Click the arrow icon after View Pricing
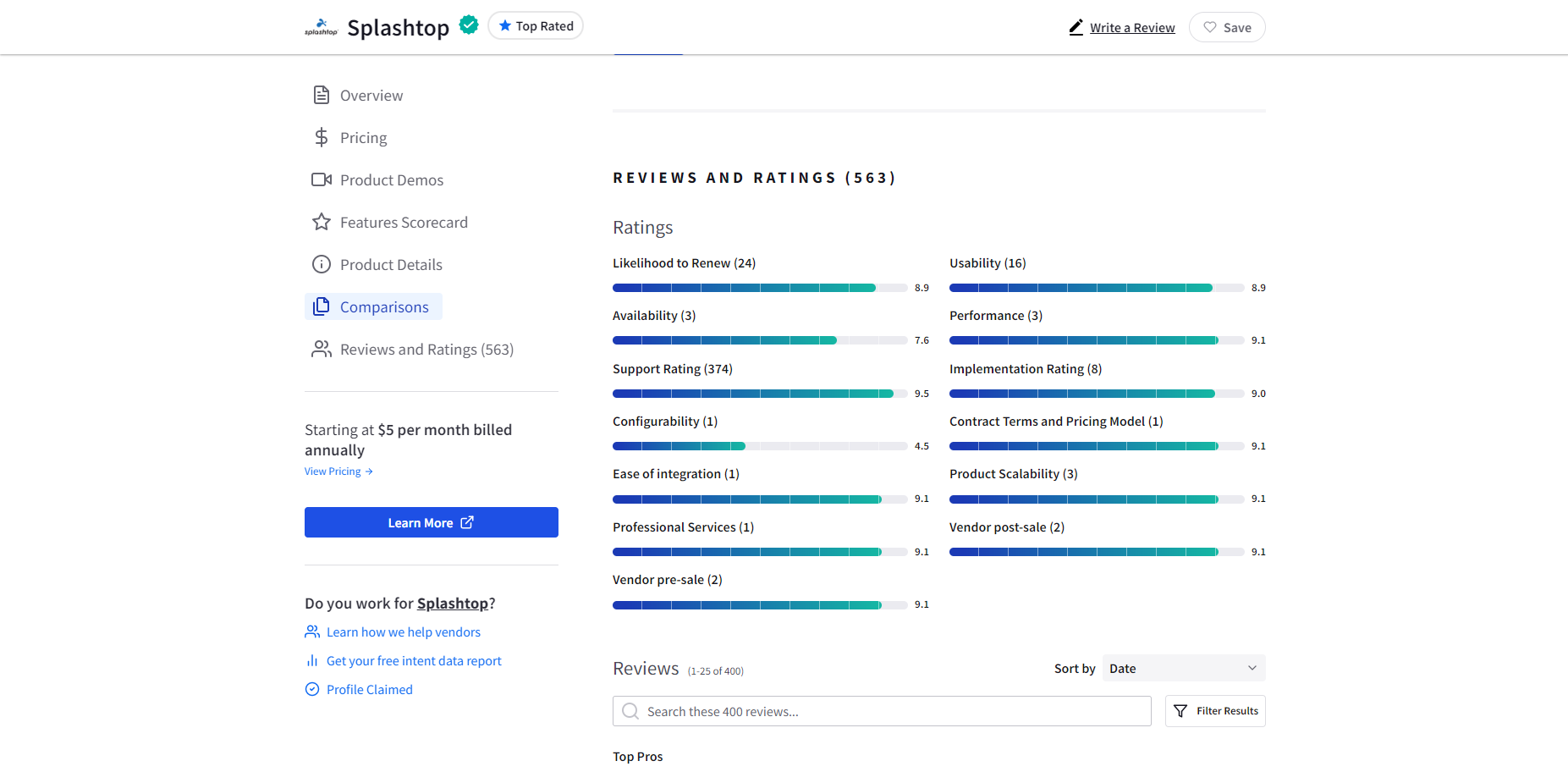Screen dimensions: 1568x783 pyautogui.click(x=369, y=471)
